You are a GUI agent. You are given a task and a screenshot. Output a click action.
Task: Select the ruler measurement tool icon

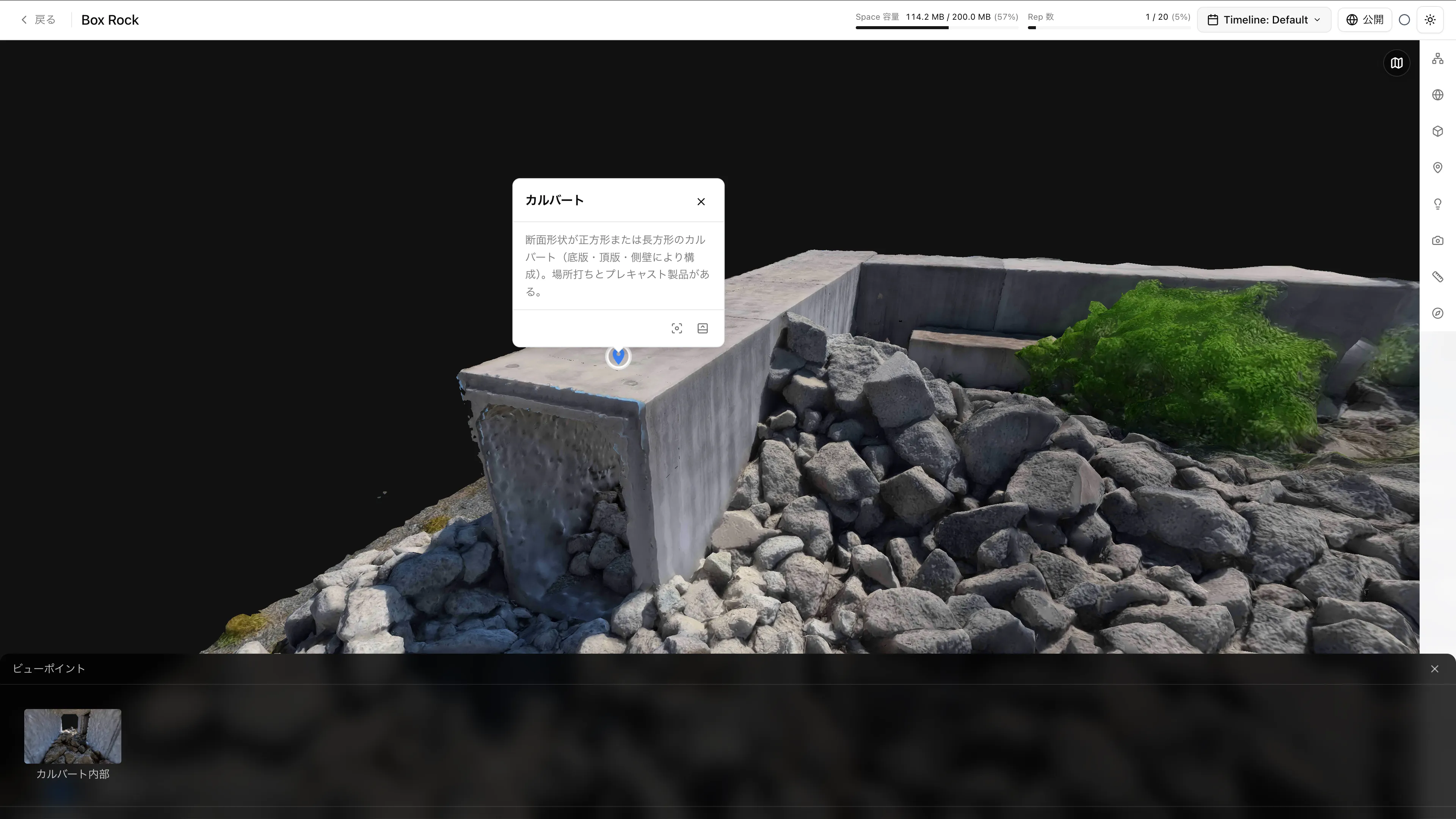[1437, 277]
